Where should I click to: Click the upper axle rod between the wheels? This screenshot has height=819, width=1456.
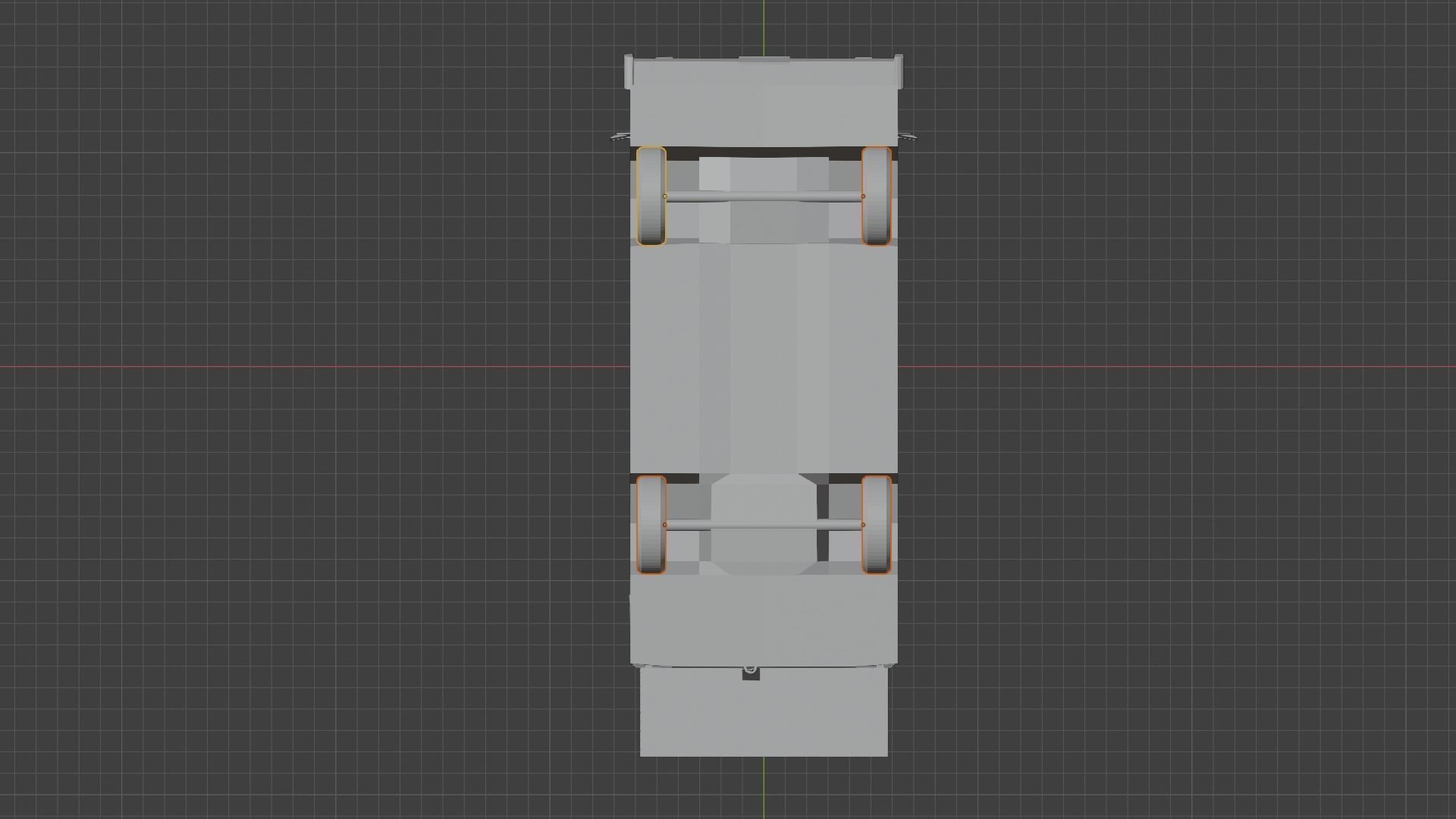(x=764, y=197)
